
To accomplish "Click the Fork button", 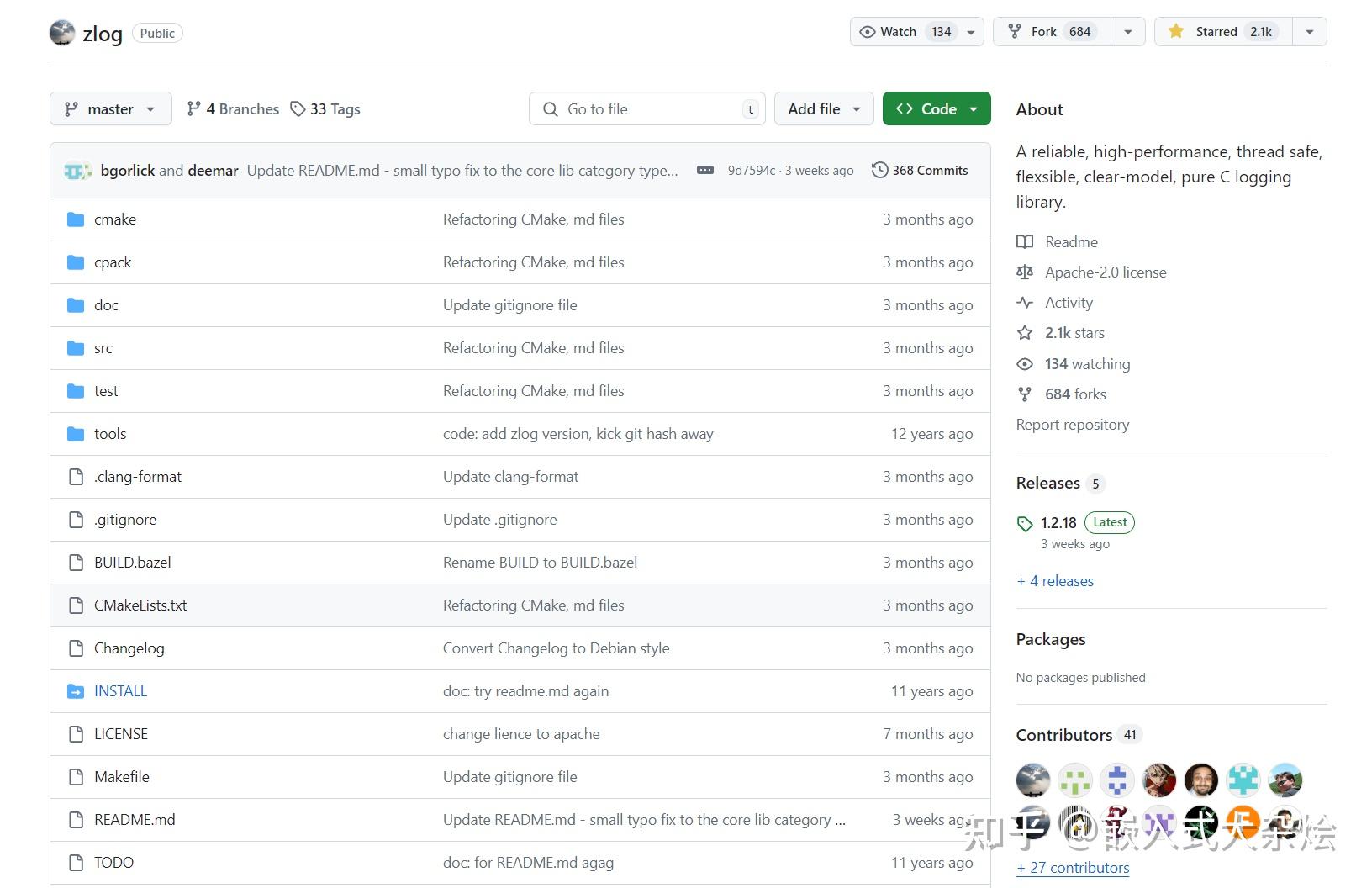I will (x=1052, y=32).
